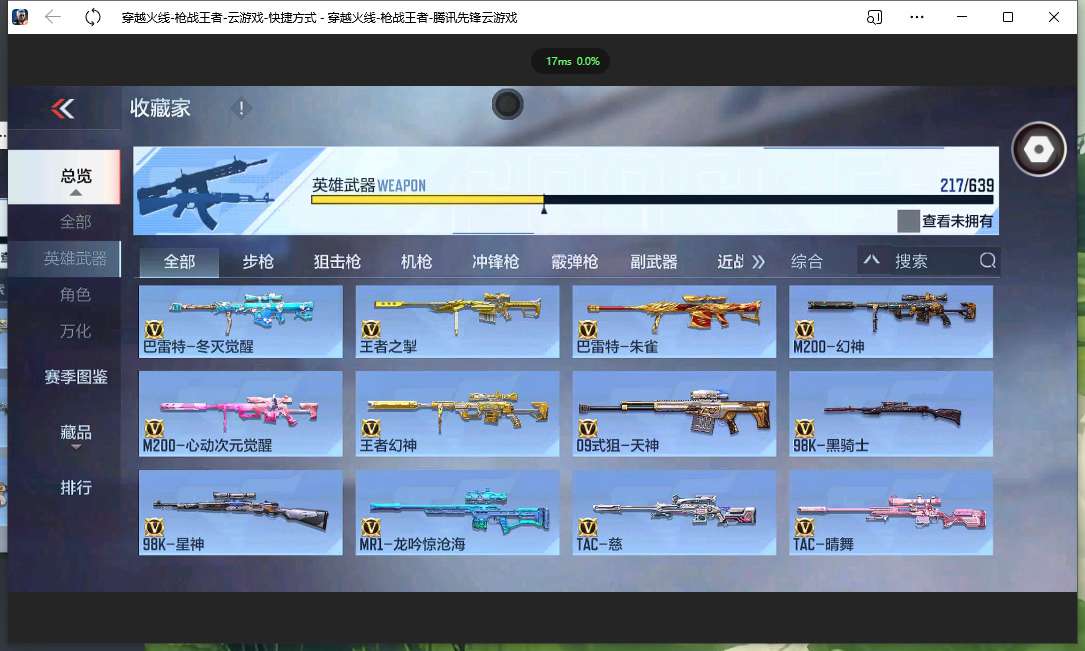1085x651 pixels.
Task: Toggle the 查看未拥有 checkbox
Action: tap(908, 221)
